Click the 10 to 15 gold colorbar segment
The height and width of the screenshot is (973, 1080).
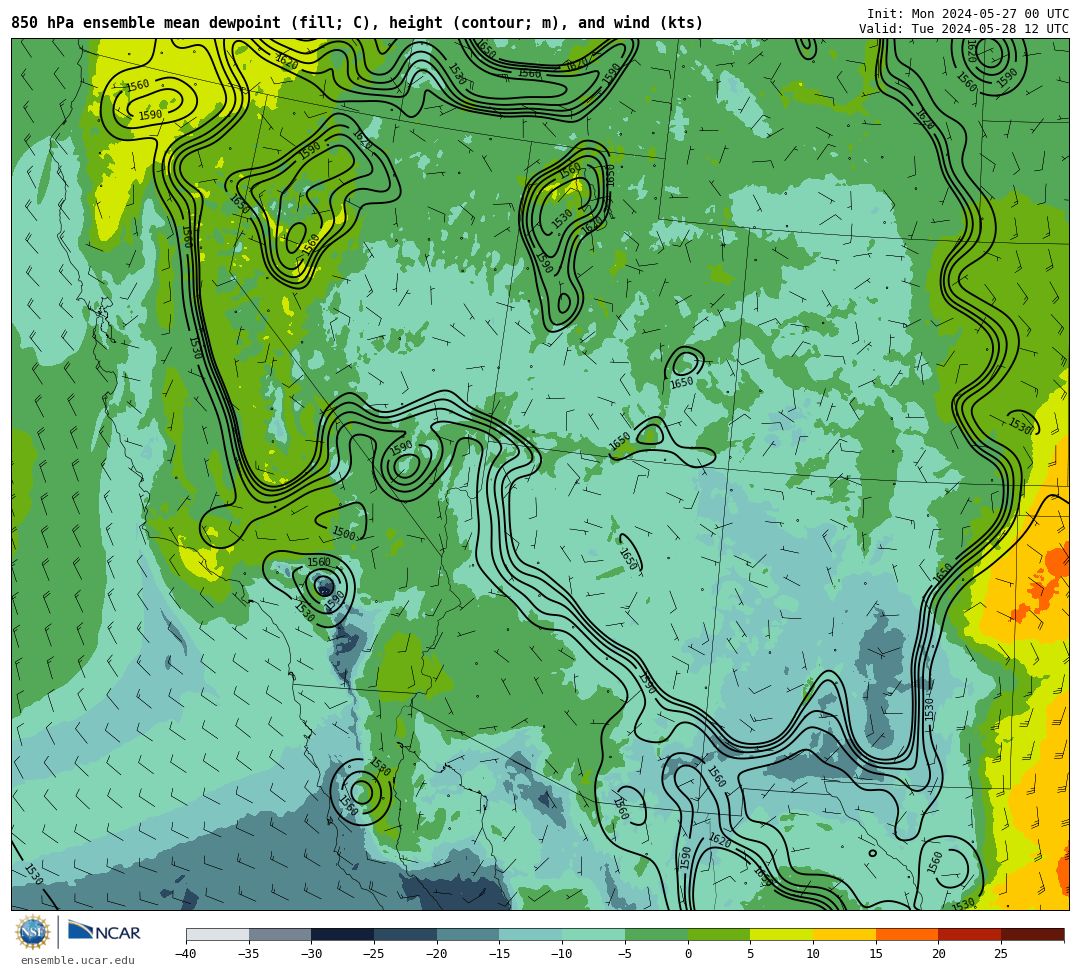(844, 934)
